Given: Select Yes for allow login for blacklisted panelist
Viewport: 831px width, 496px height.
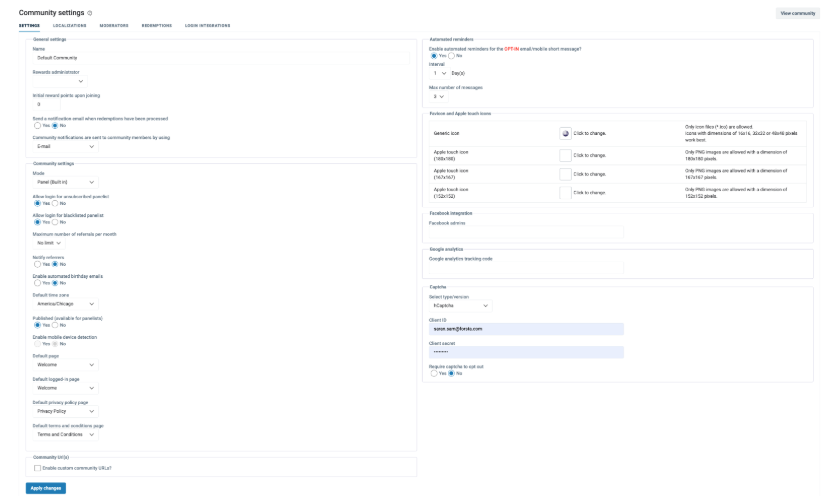Looking at the screenshot, I should click(x=37, y=222).
